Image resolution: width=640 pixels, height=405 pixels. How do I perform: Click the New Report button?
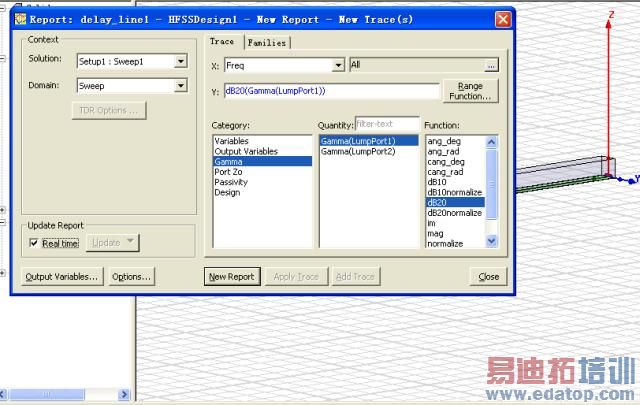(232, 277)
